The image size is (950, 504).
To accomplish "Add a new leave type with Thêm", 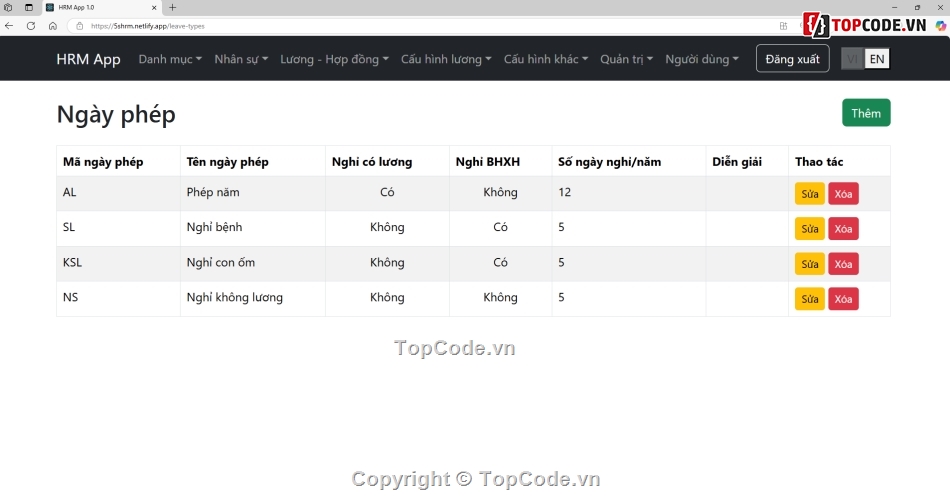I will (x=866, y=113).
